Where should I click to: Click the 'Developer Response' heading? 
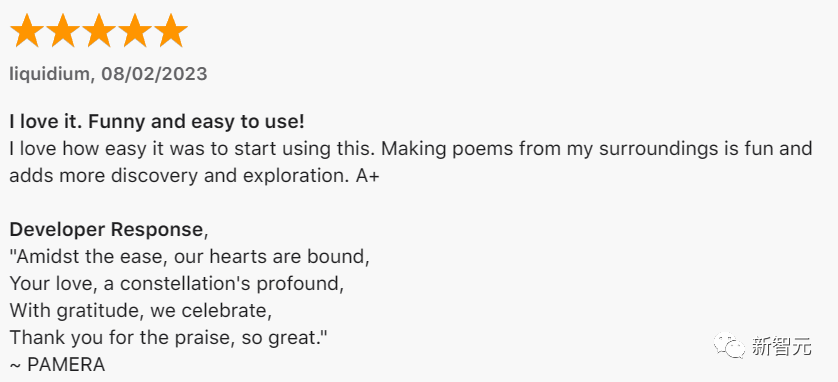click(x=106, y=230)
